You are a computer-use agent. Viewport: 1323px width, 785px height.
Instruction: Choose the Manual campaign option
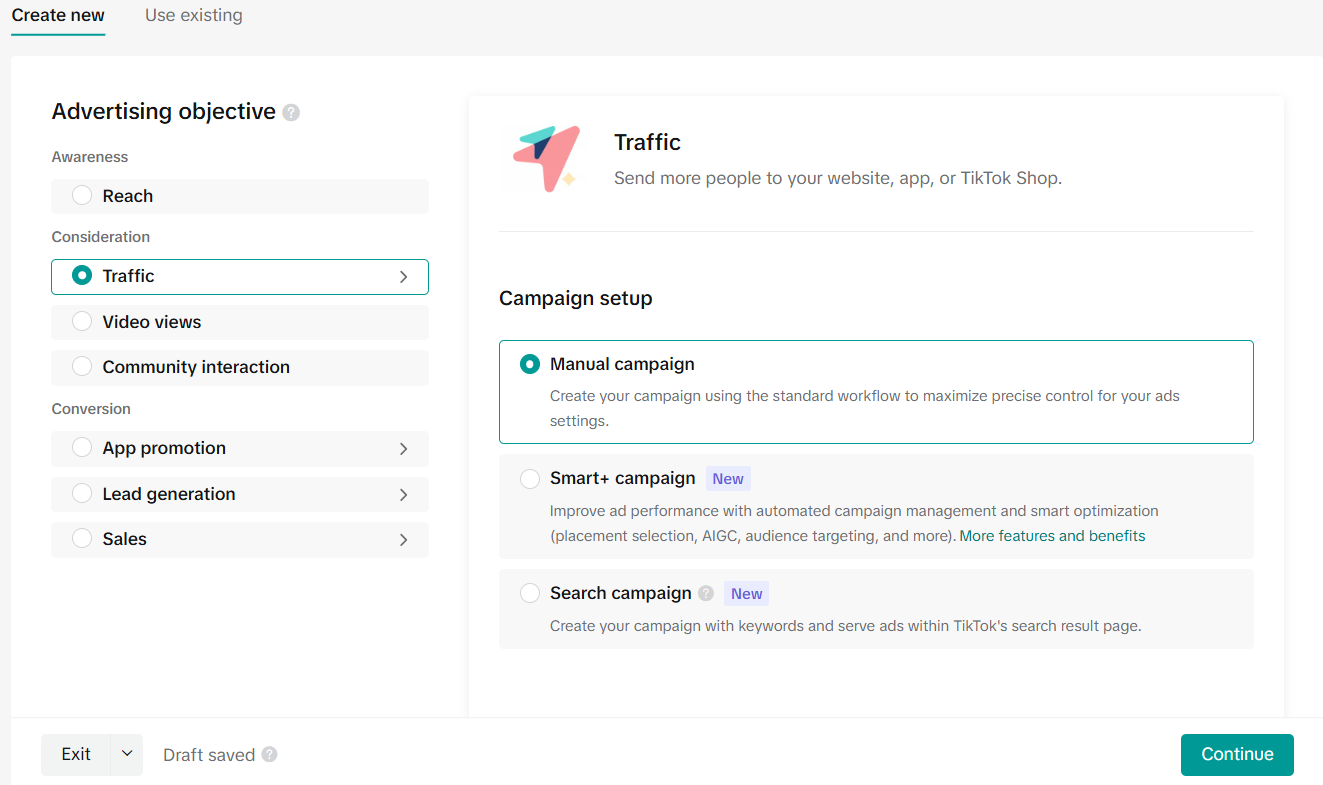pos(530,365)
